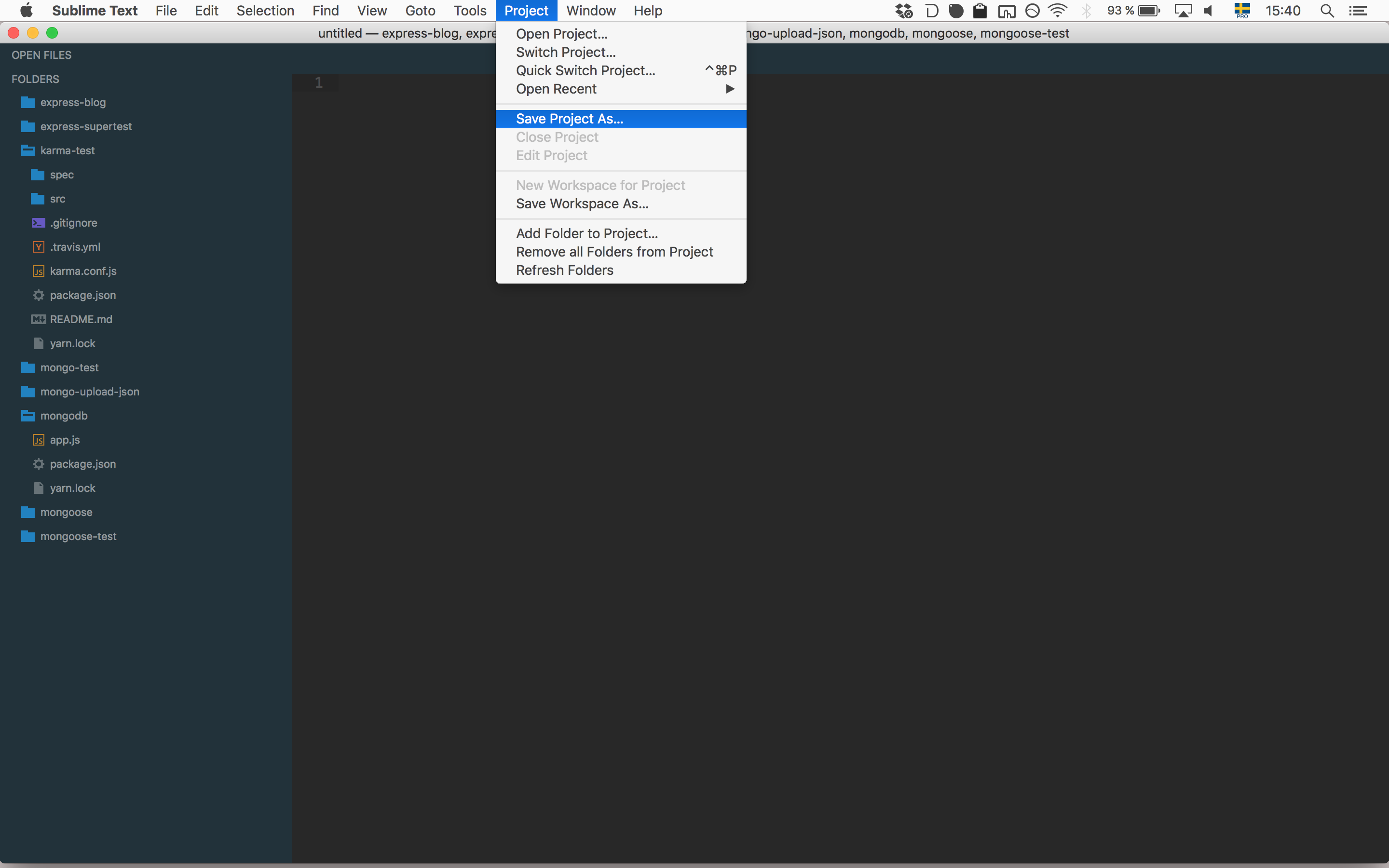This screenshot has height=868, width=1389.
Task: Click the .travis.yml YAML file icon
Action: coord(39,247)
